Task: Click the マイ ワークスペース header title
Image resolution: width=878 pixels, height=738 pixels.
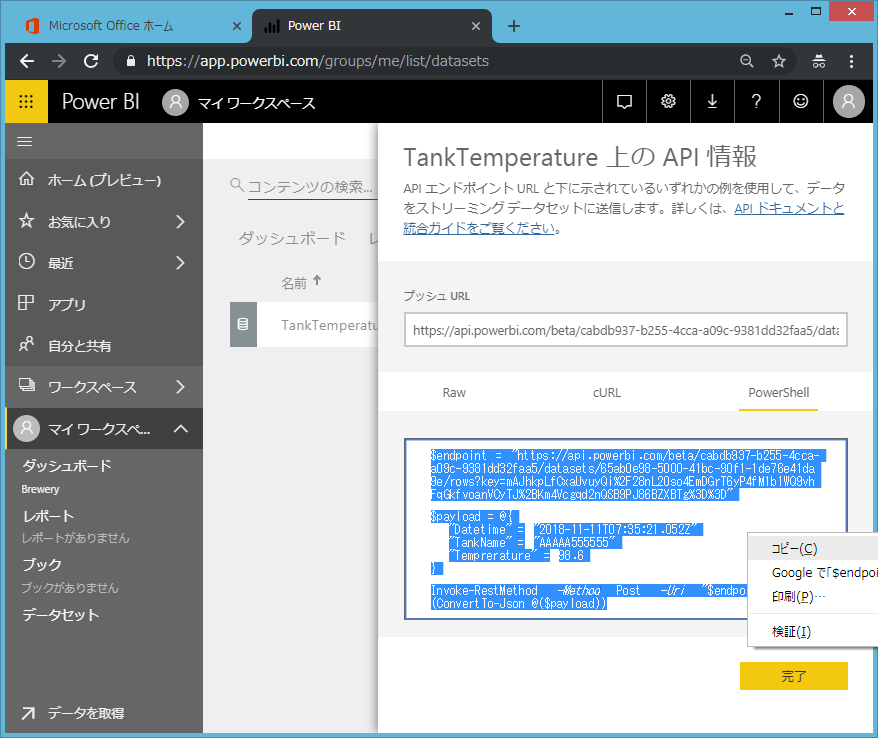Action: pos(256,103)
